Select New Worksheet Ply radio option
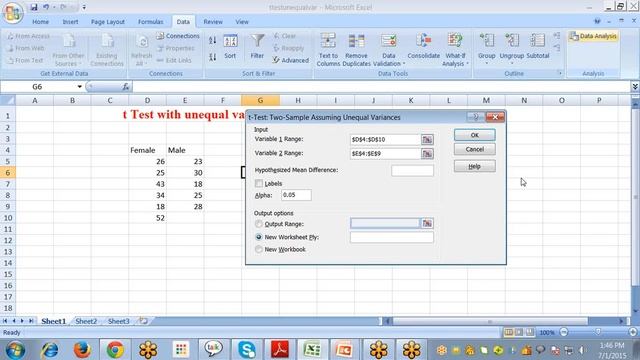The height and width of the screenshot is (360, 640). [x=258, y=237]
